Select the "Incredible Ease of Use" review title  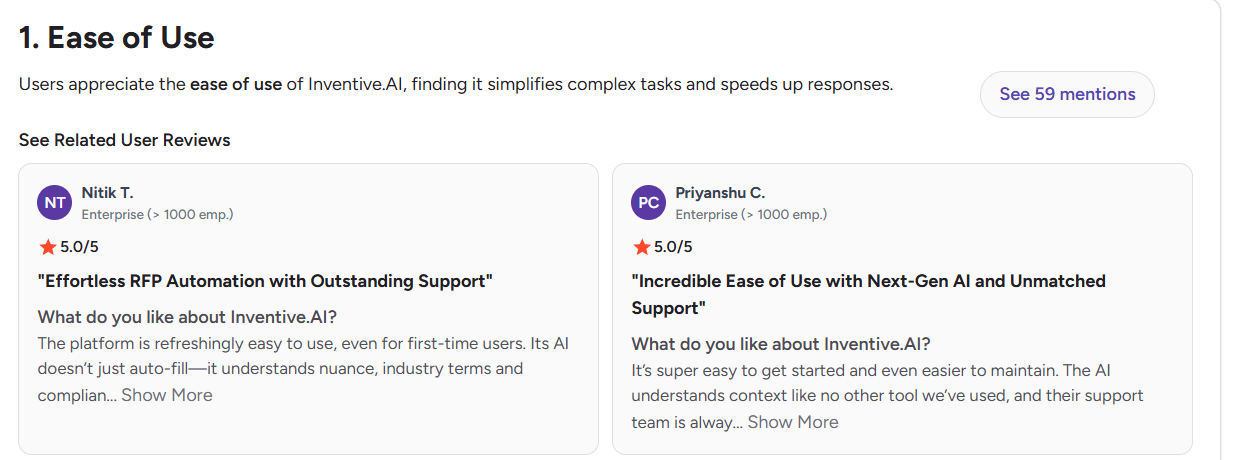pyautogui.click(x=868, y=294)
